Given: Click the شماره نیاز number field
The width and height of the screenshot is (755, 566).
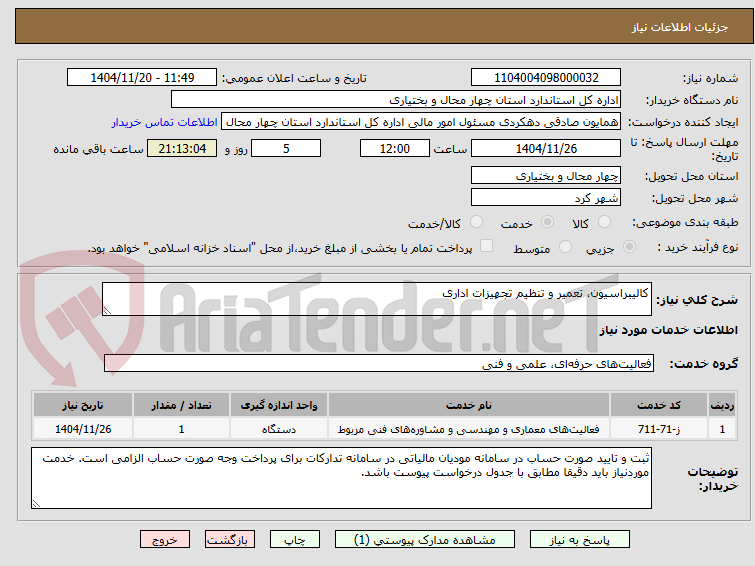Looking at the screenshot, I should tap(546, 78).
